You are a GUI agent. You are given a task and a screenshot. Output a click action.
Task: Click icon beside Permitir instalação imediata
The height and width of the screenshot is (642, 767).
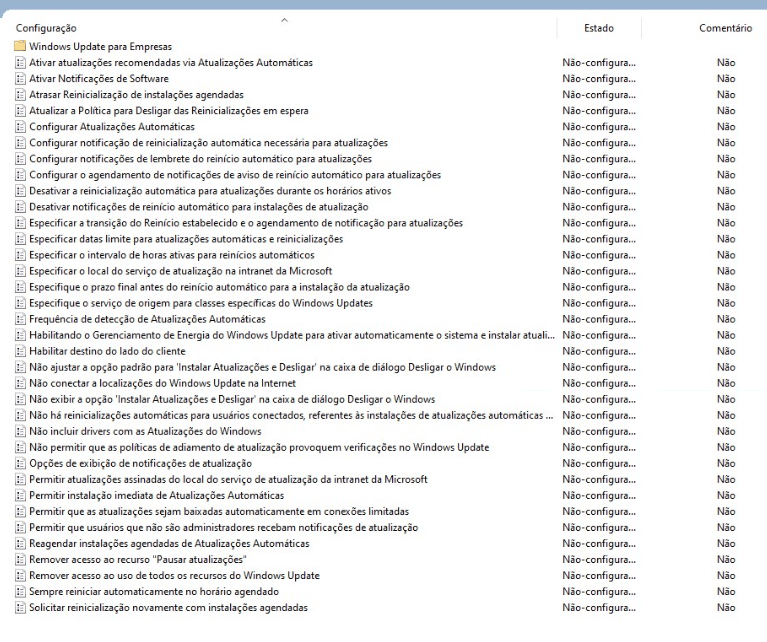[x=20, y=495]
